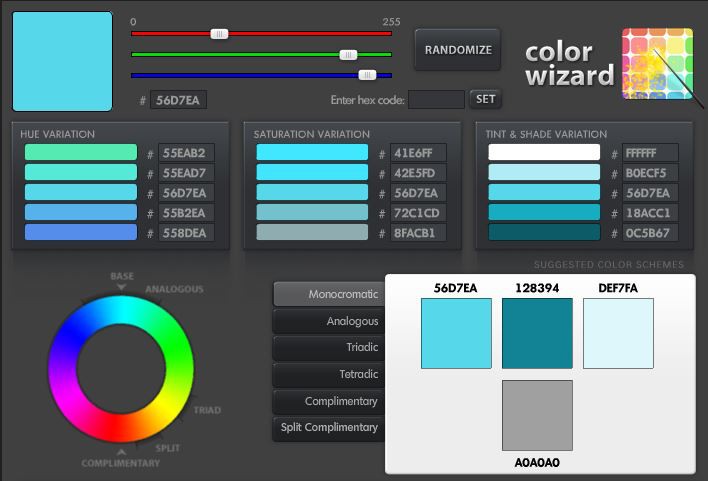Pick the hue variation swatch 55EAB2
Screen dimensions: 708x481
(81, 152)
